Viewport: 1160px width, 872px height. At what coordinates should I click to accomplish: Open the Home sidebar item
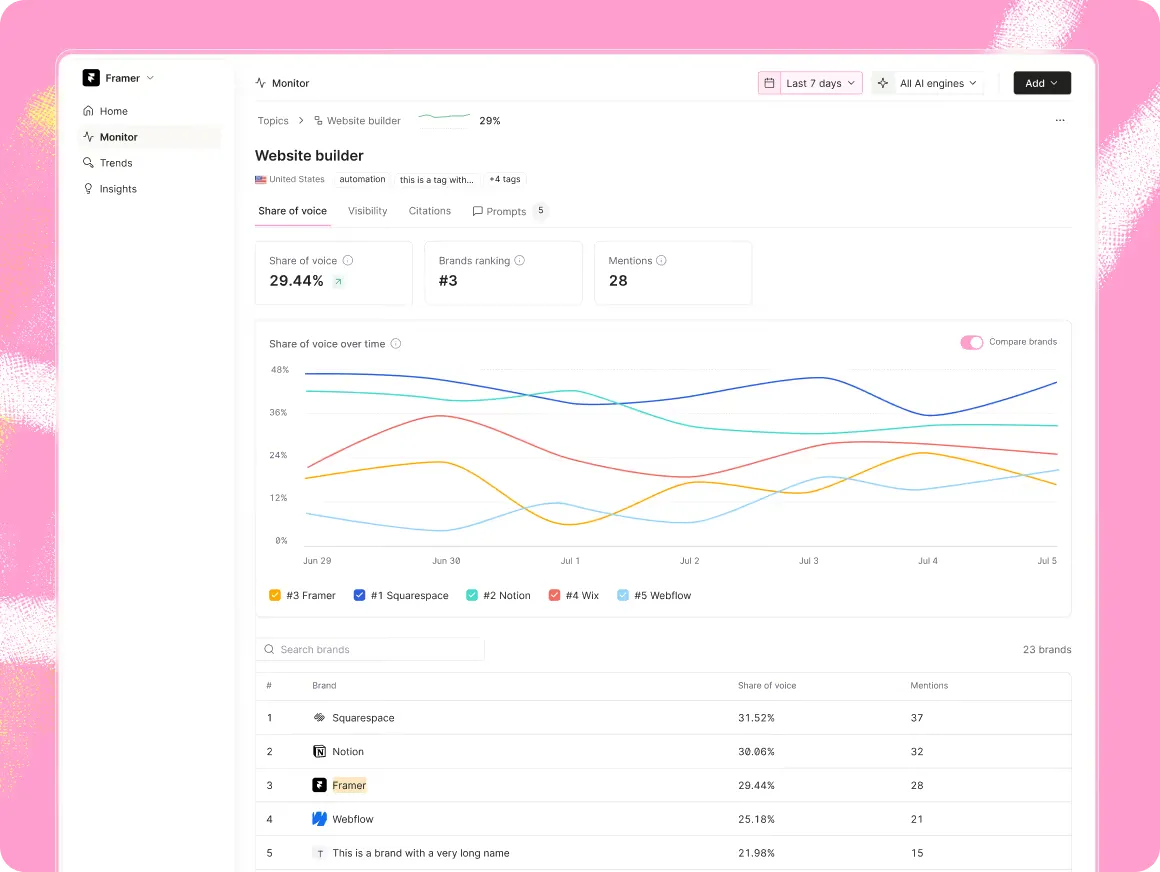point(150,111)
